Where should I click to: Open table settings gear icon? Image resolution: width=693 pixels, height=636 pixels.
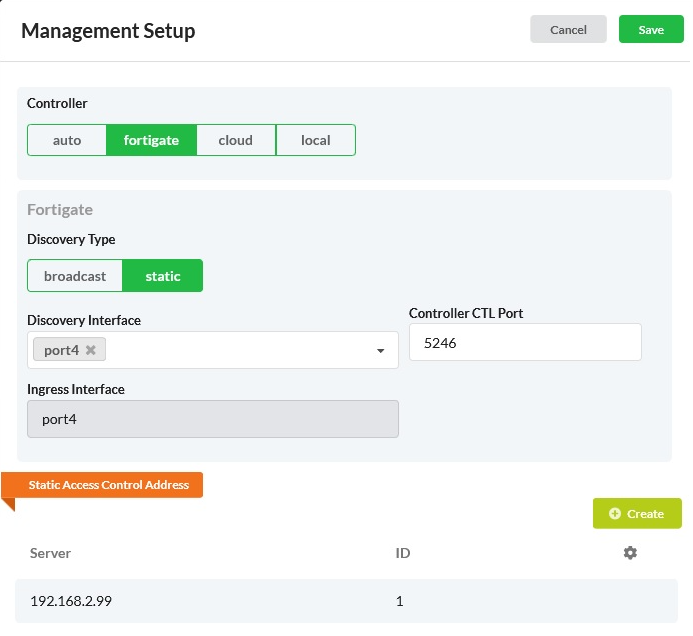coord(630,553)
